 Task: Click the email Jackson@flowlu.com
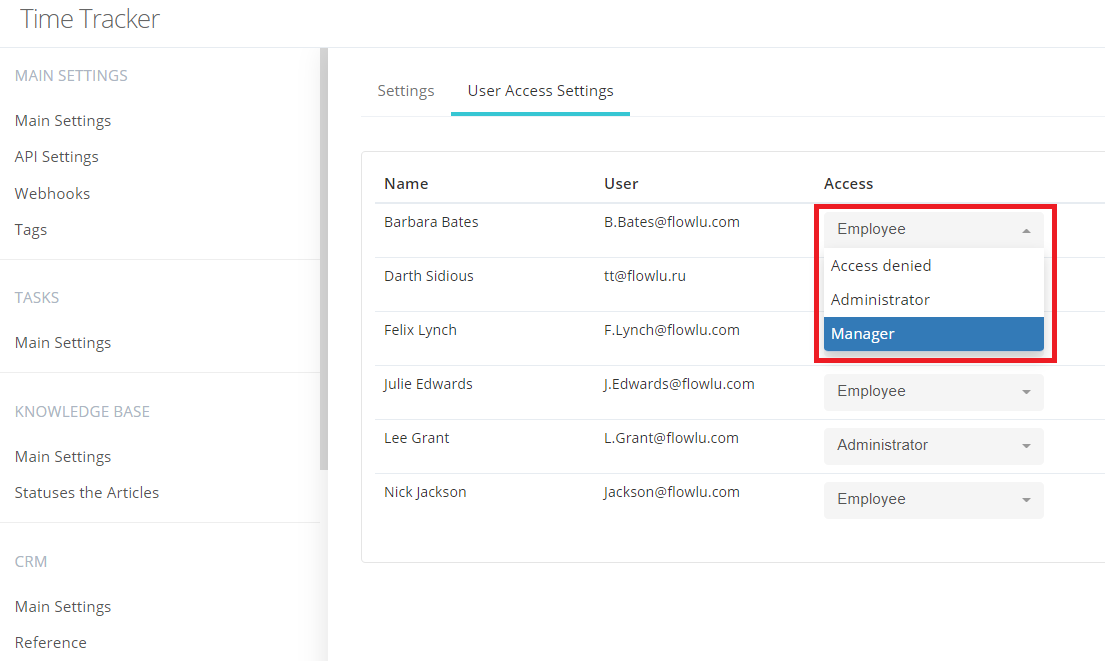point(672,493)
